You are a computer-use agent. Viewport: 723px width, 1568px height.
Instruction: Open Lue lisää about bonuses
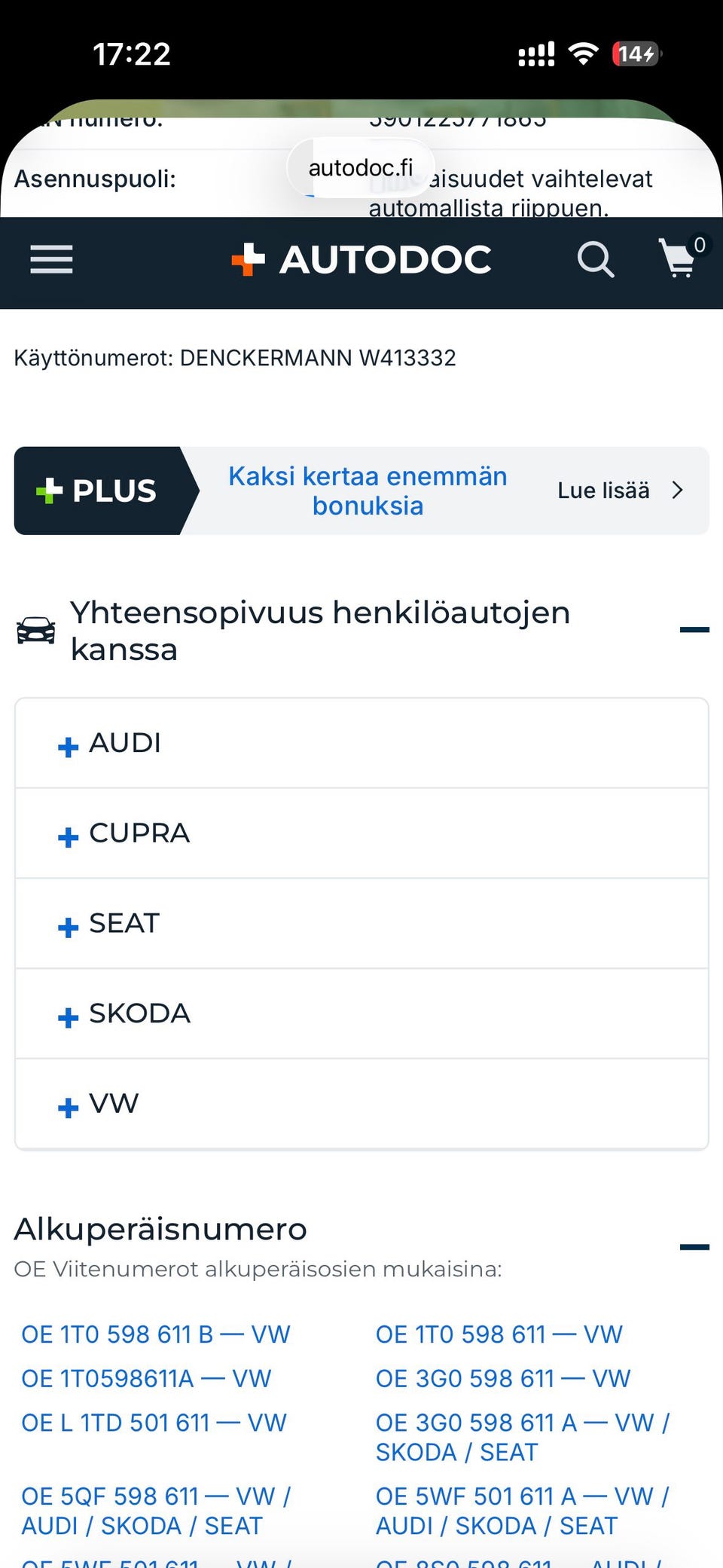[603, 490]
